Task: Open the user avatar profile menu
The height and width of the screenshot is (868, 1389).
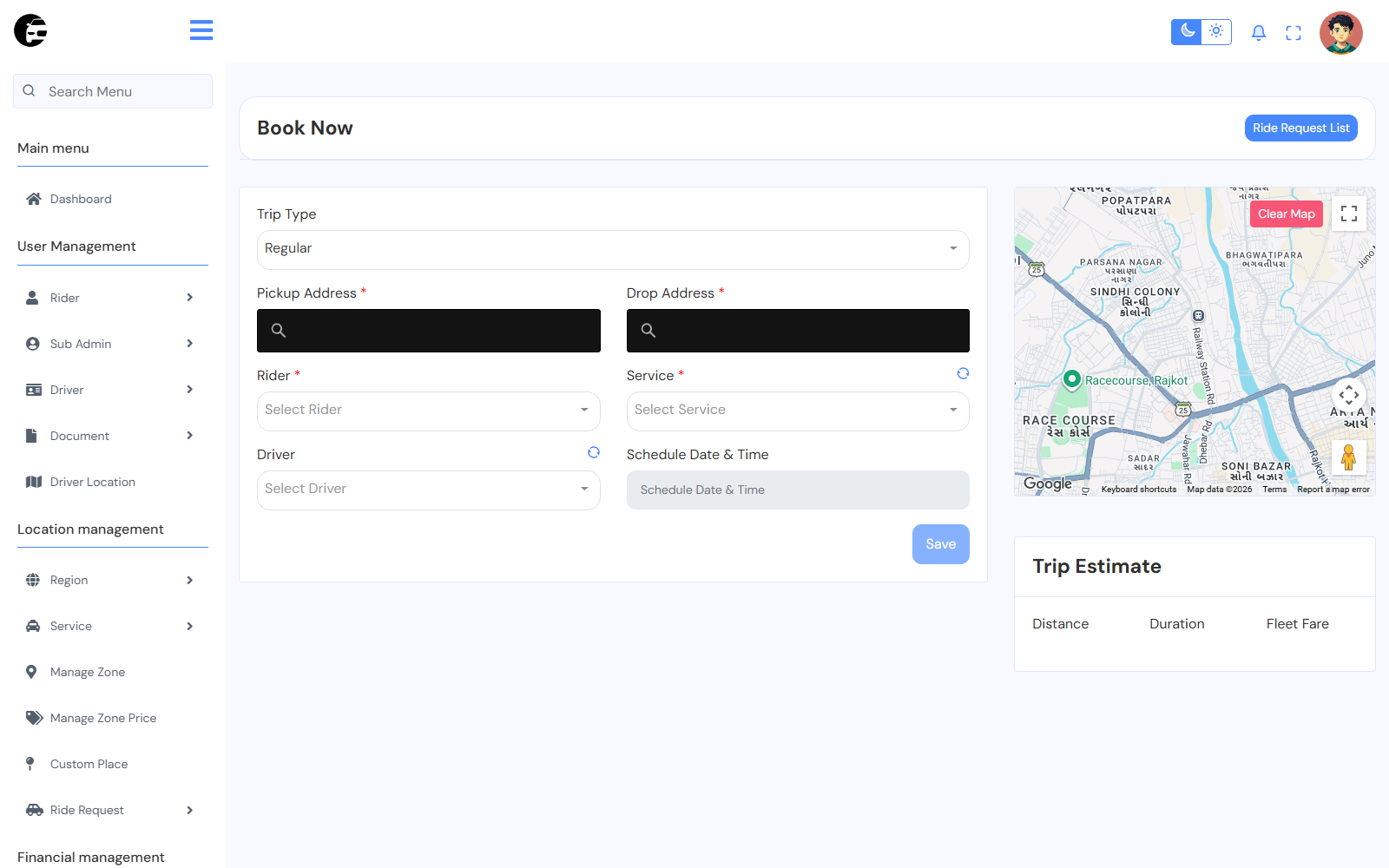Action: tap(1341, 33)
